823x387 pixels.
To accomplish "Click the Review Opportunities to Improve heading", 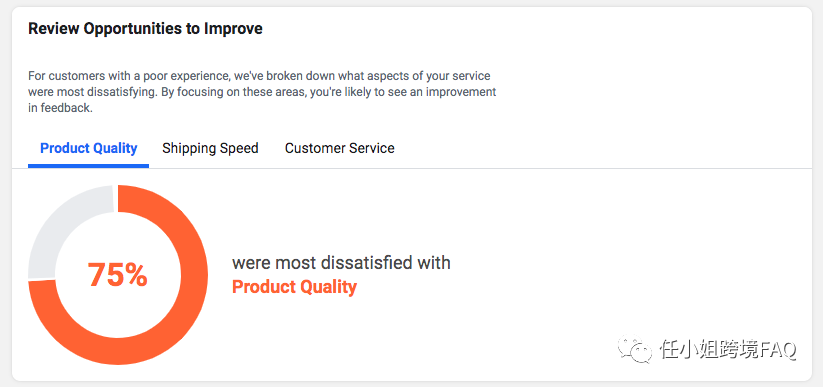I will tap(145, 28).
